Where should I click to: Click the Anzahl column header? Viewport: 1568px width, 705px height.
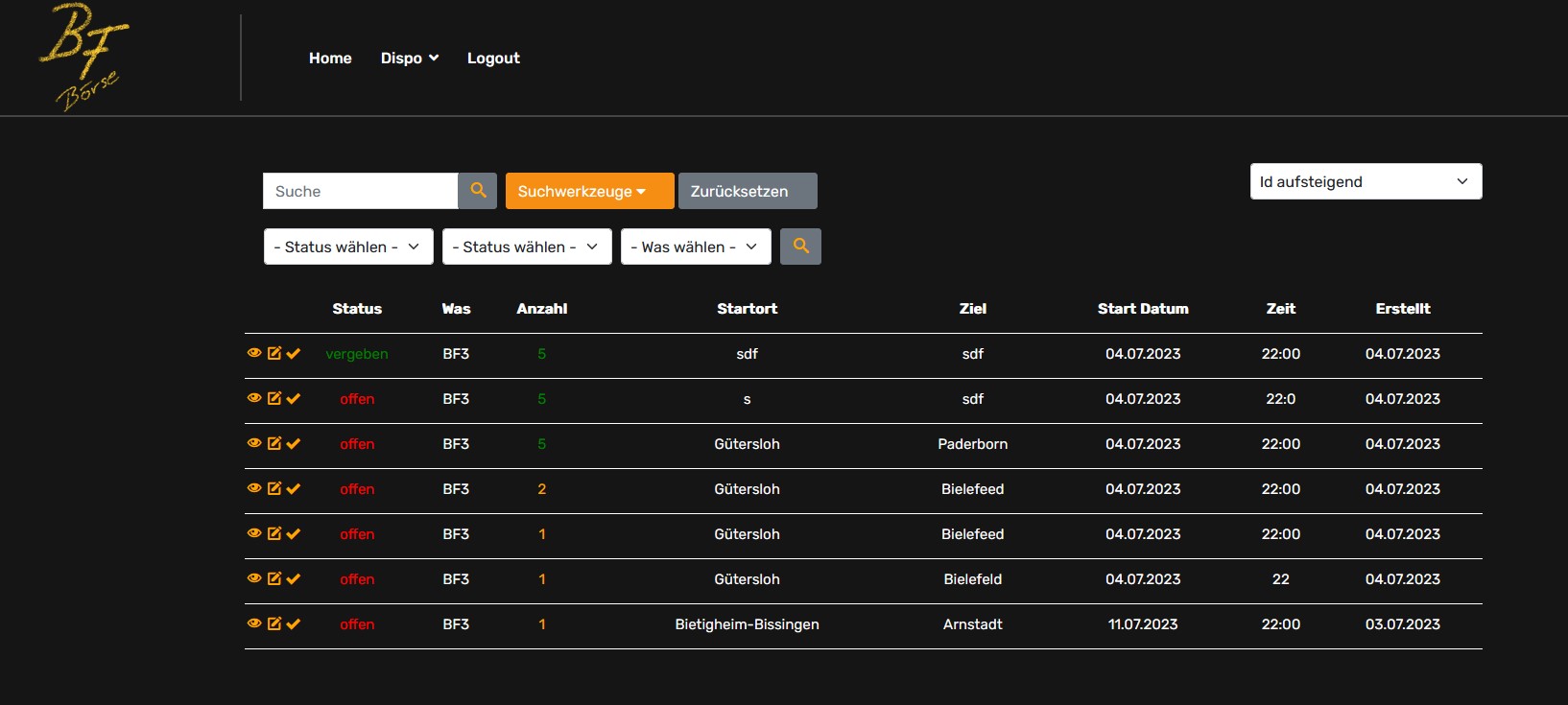tap(542, 309)
